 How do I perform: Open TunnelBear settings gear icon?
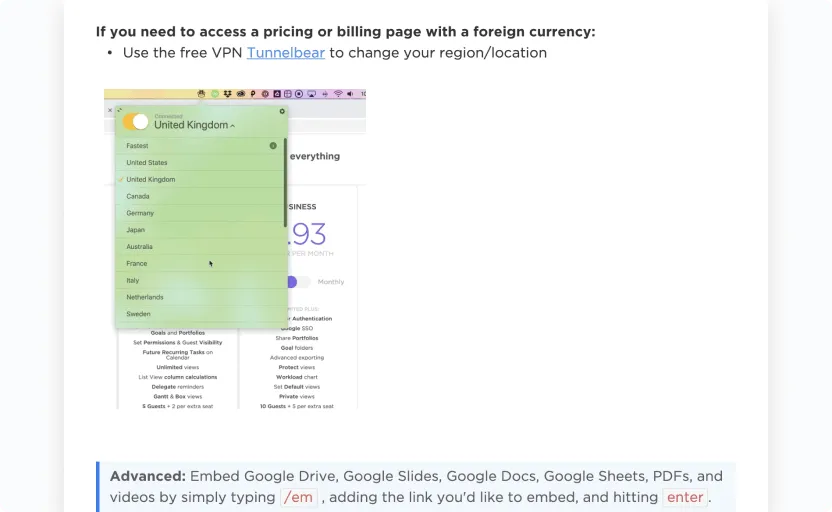tap(282, 111)
